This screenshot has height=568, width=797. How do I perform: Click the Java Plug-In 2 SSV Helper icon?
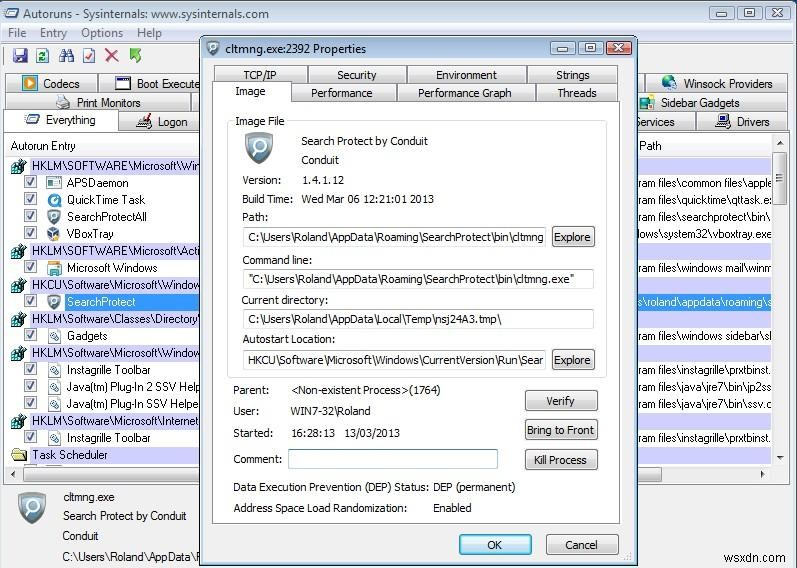tap(54, 387)
